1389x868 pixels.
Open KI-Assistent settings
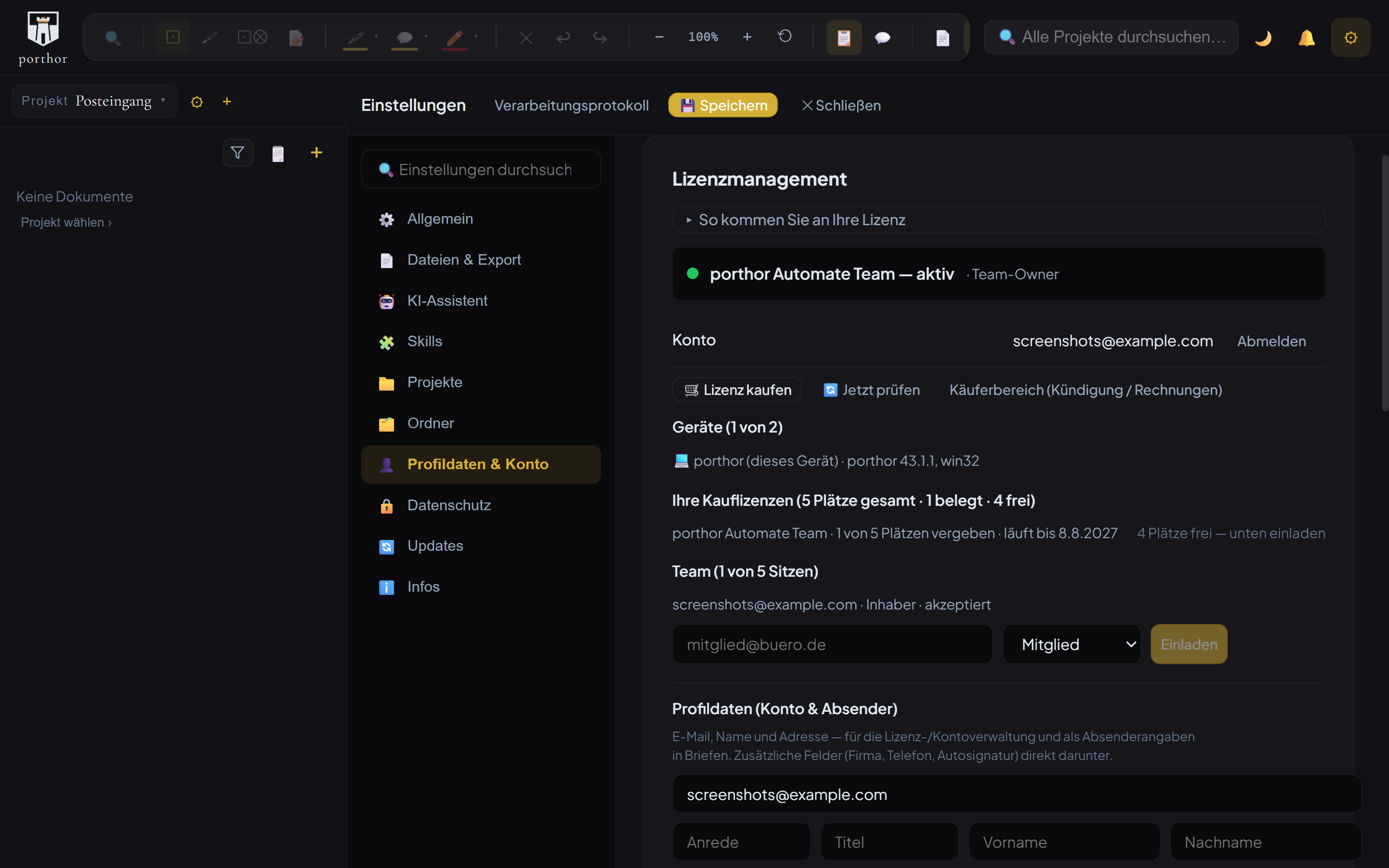(481, 301)
